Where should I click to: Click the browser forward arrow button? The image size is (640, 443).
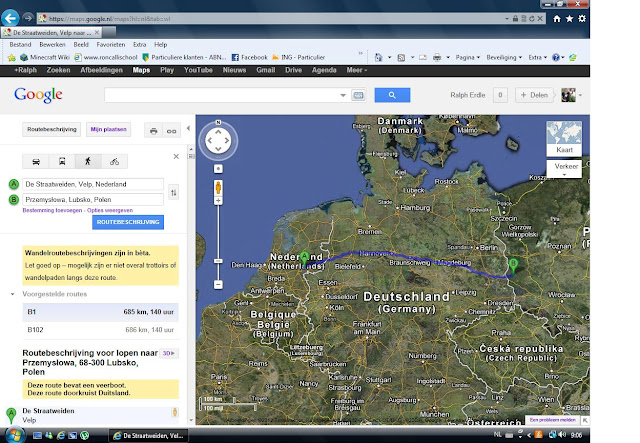28,18
